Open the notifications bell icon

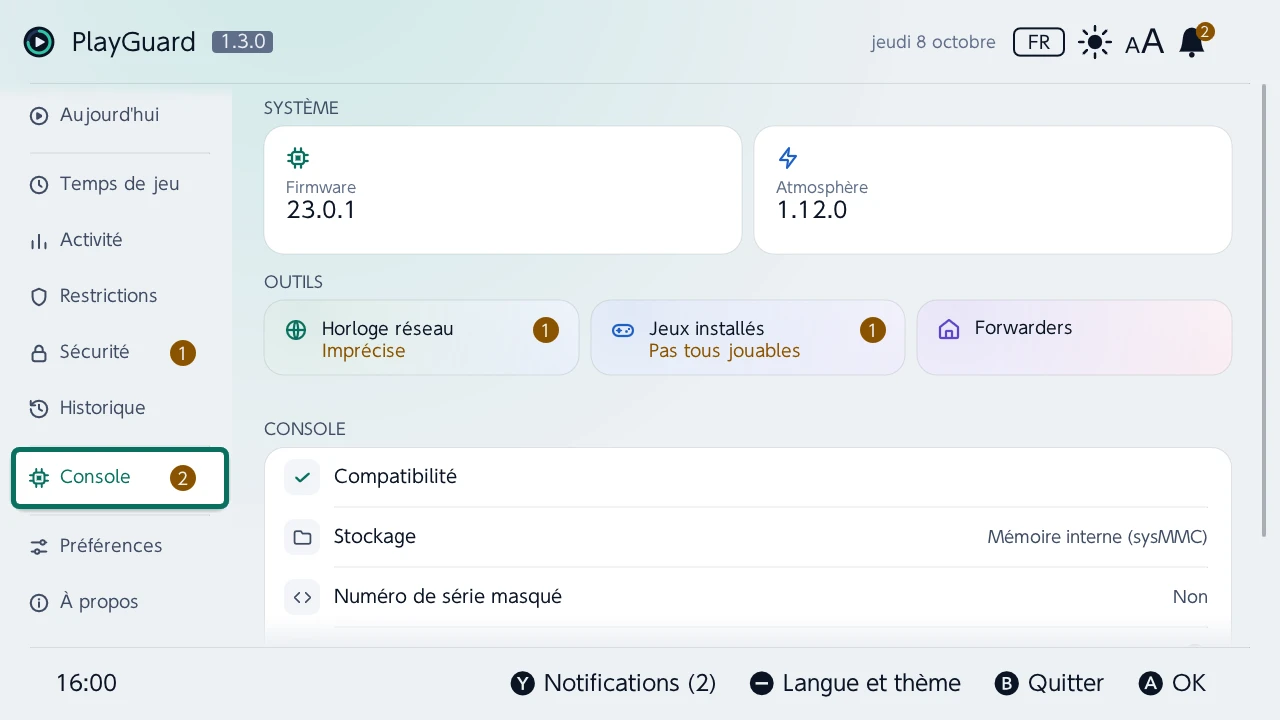click(x=1192, y=42)
